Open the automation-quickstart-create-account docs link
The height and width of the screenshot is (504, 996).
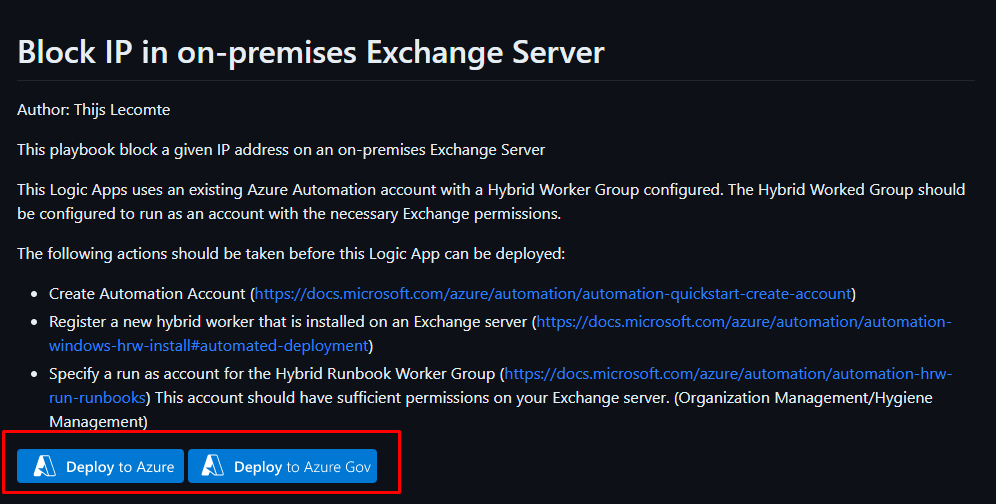pos(553,294)
